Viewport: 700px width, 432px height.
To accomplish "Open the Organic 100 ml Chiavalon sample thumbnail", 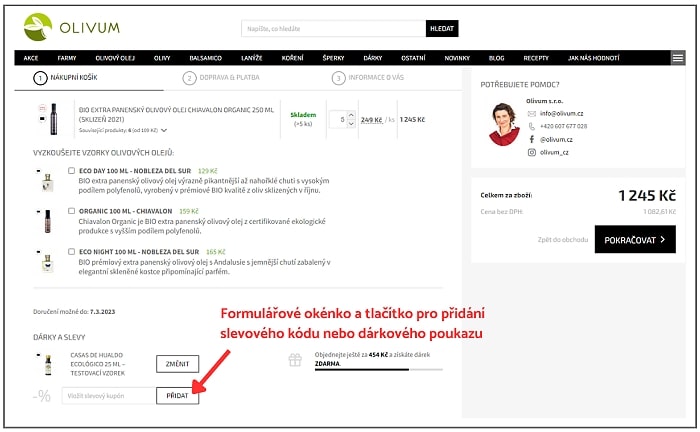I will coord(47,221).
